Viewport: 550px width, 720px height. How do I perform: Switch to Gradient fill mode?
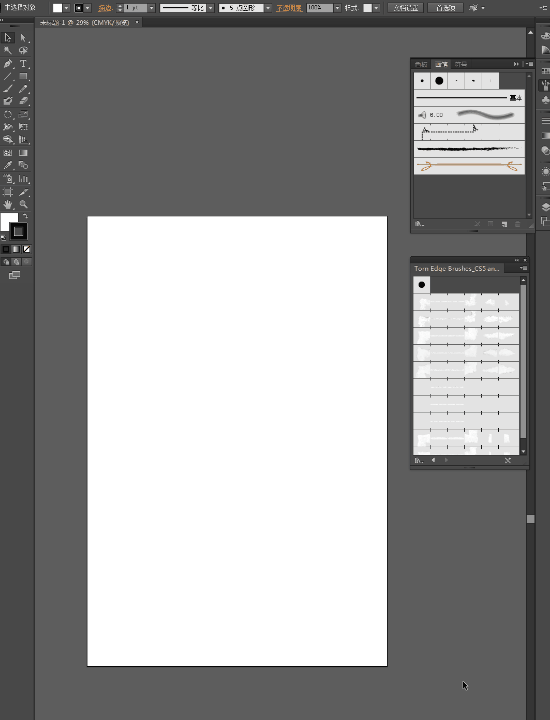16,249
